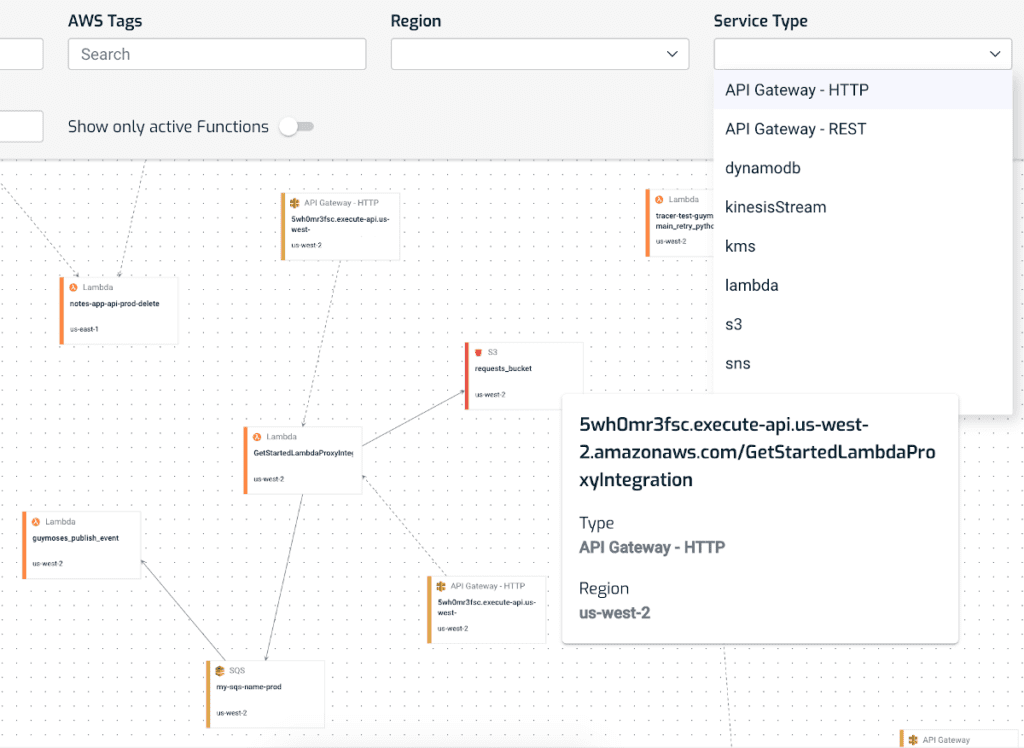This screenshot has width=1024, height=748.
Task: Click the API Gateway icon on the top HTTP node
Action: pos(296,201)
